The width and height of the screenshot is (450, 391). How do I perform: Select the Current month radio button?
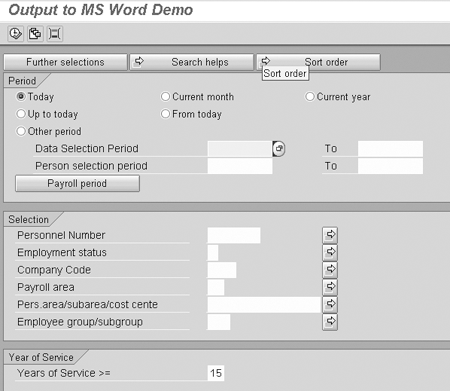click(165, 97)
